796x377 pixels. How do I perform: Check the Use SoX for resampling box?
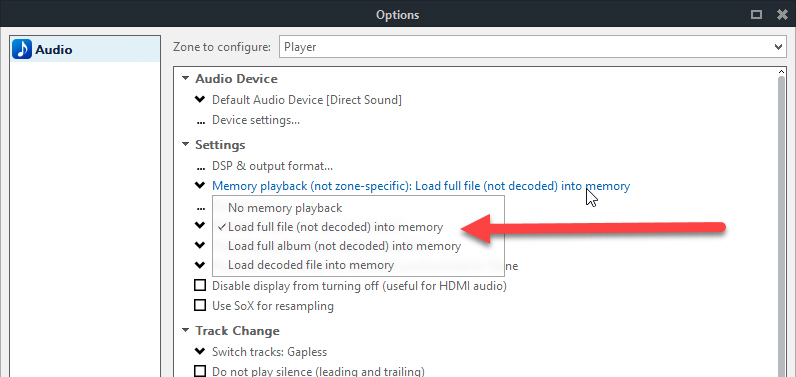coord(201,305)
